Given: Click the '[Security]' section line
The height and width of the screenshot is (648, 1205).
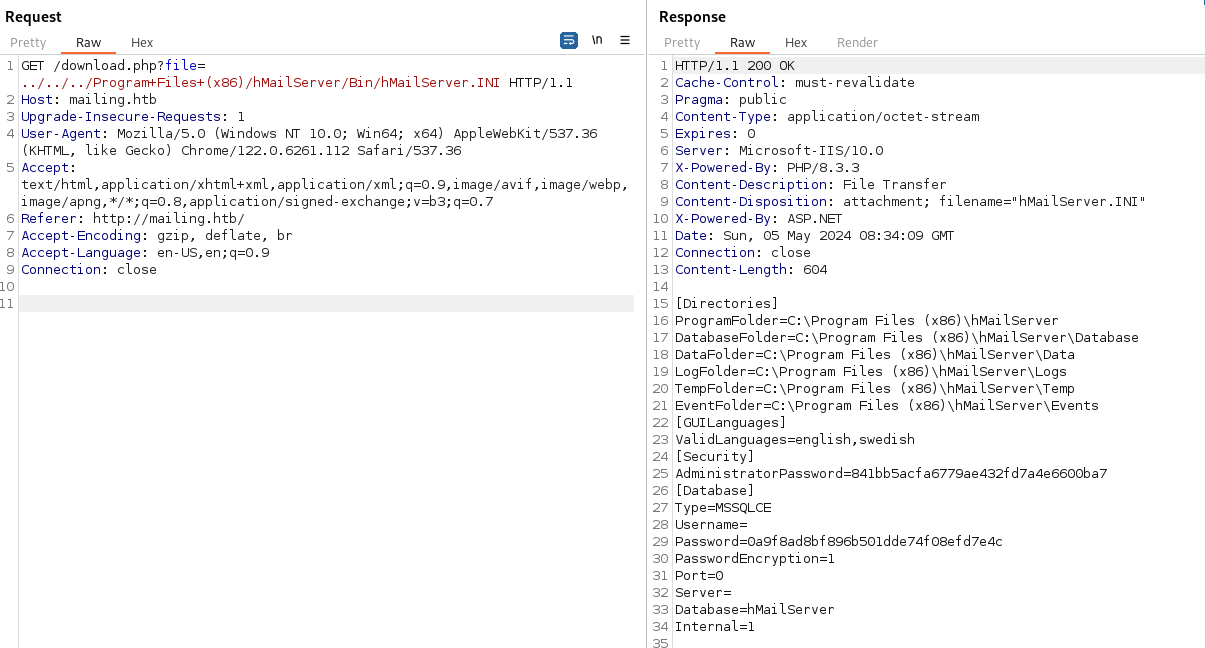Looking at the screenshot, I should [x=715, y=456].
